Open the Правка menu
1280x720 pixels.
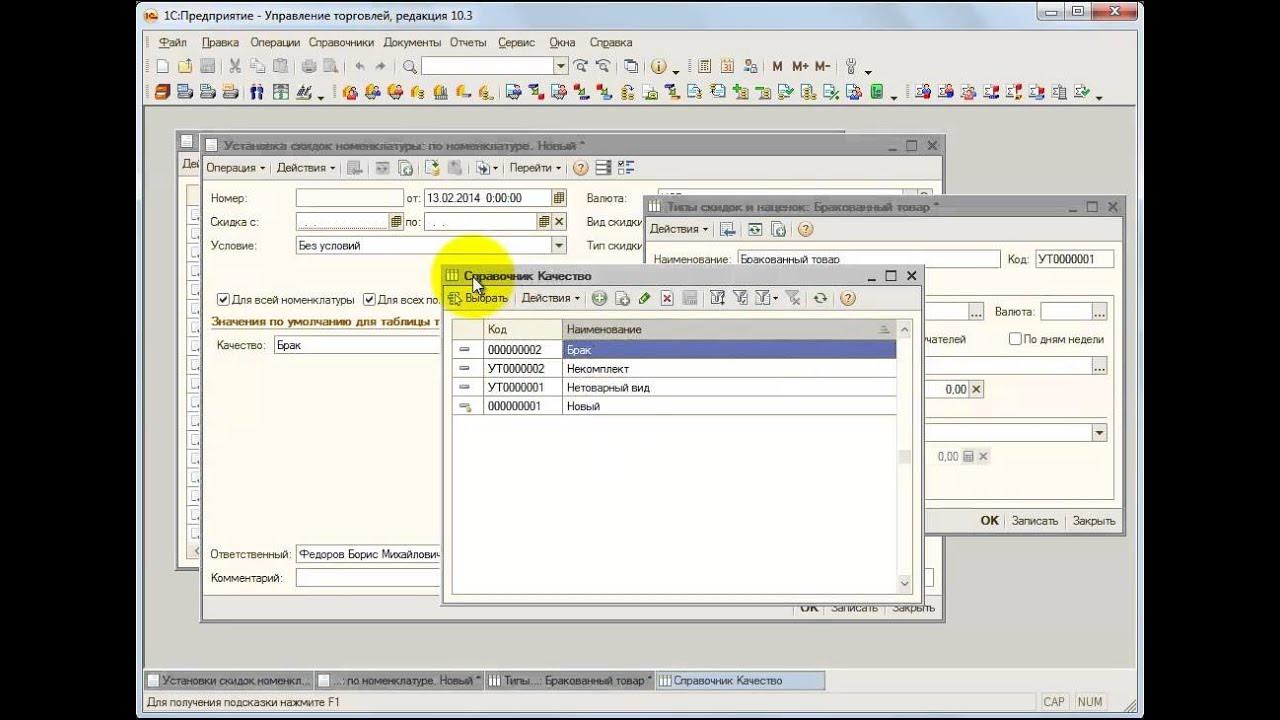click(220, 43)
